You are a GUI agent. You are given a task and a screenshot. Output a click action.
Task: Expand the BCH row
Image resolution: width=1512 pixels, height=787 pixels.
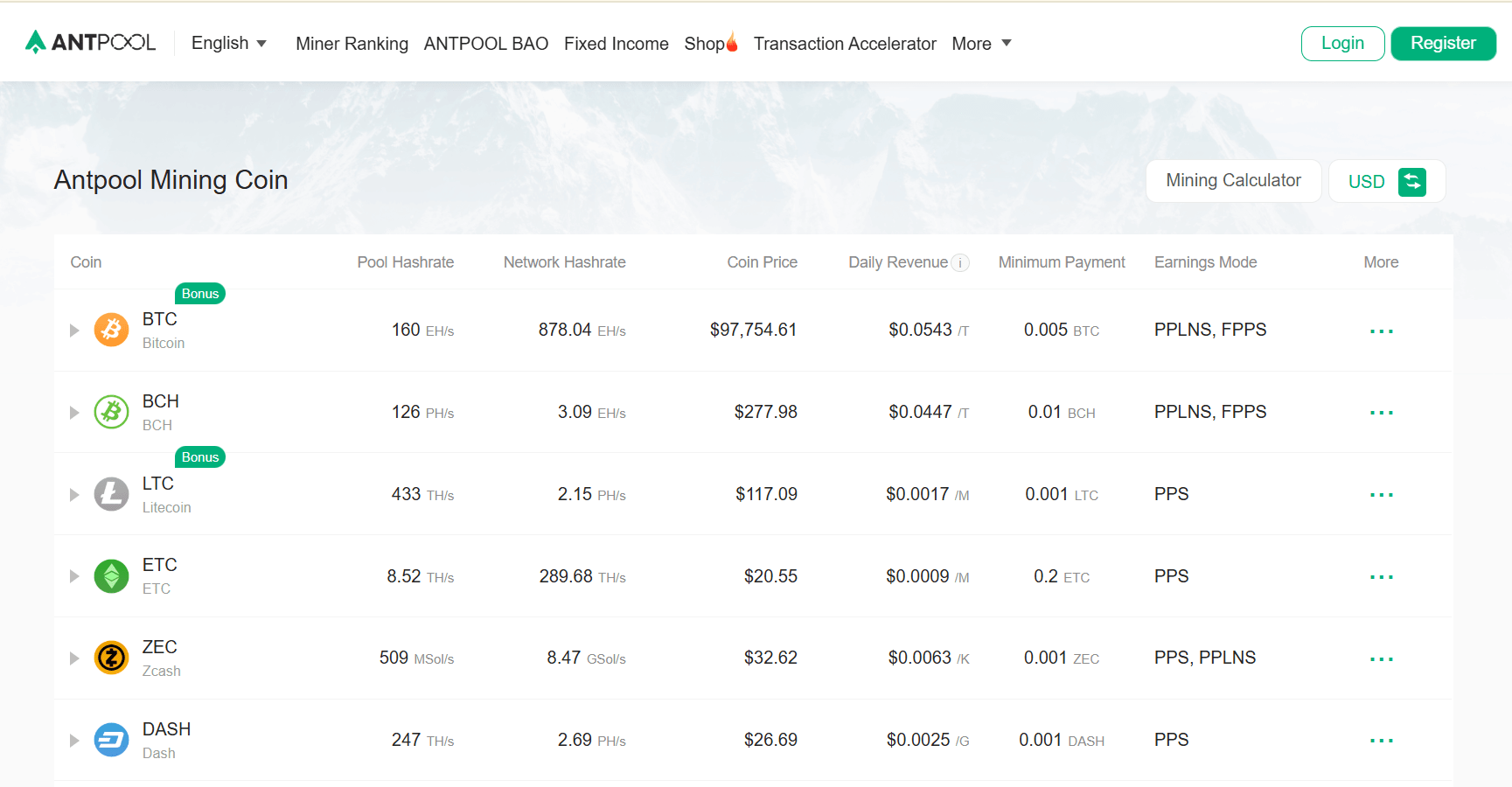point(74,413)
